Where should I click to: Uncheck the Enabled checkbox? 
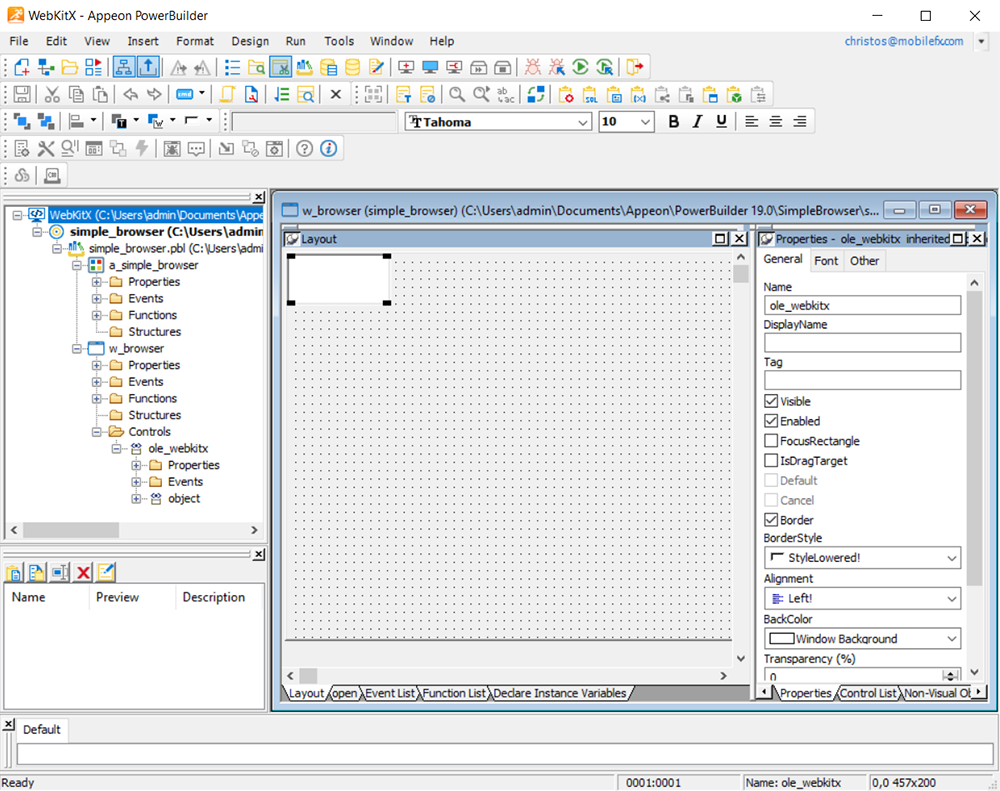coord(771,421)
